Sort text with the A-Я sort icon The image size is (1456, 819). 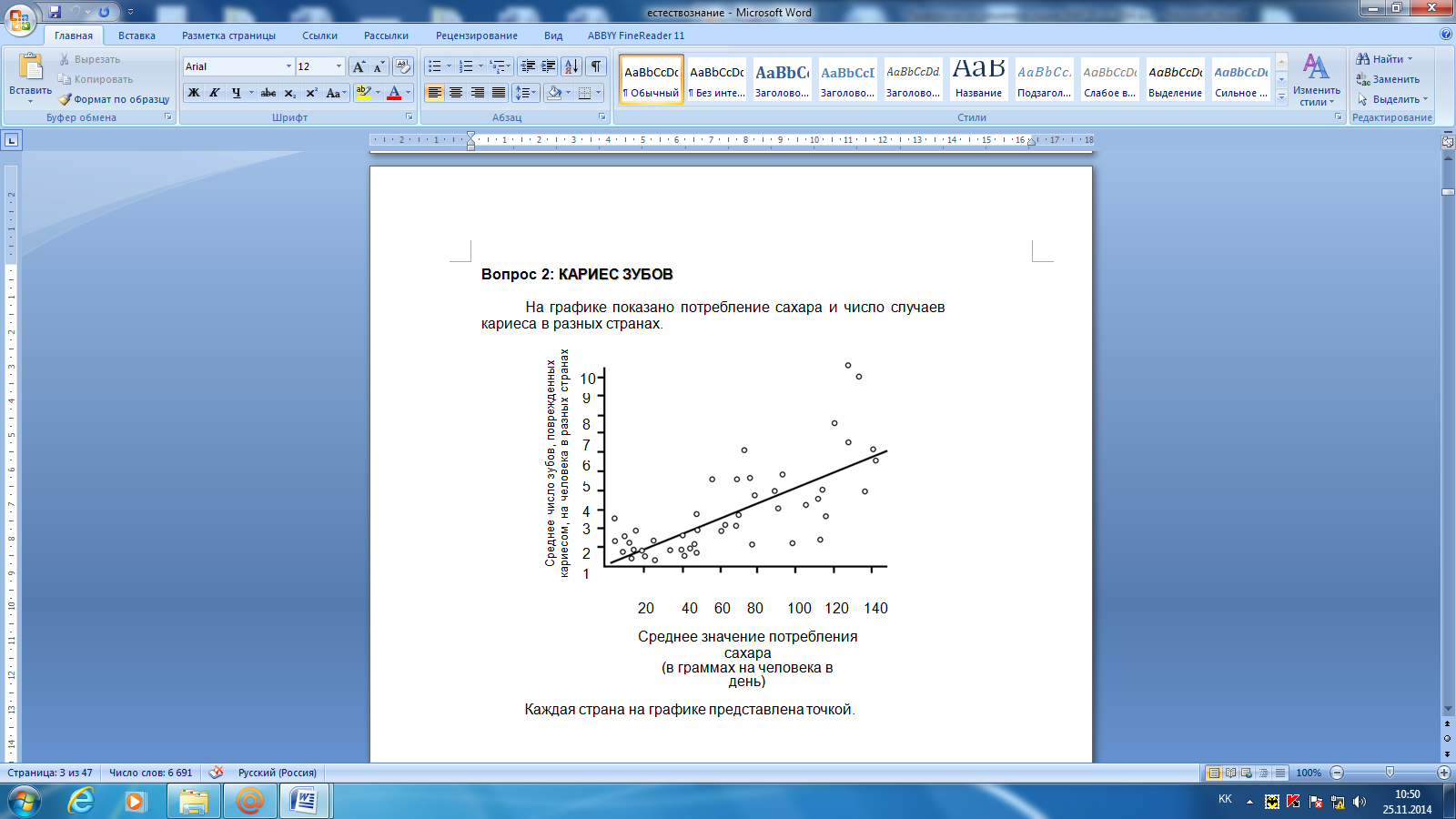(x=571, y=66)
